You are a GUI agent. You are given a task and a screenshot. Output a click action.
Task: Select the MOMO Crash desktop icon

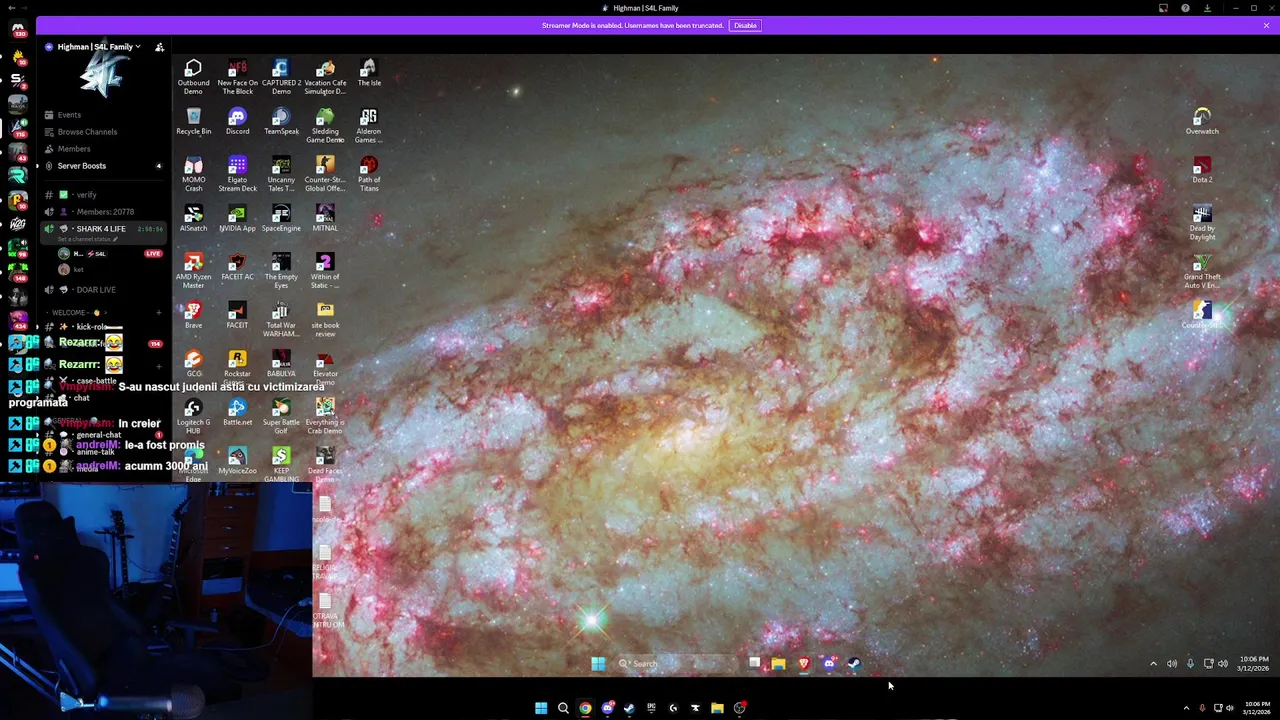pos(193,174)
